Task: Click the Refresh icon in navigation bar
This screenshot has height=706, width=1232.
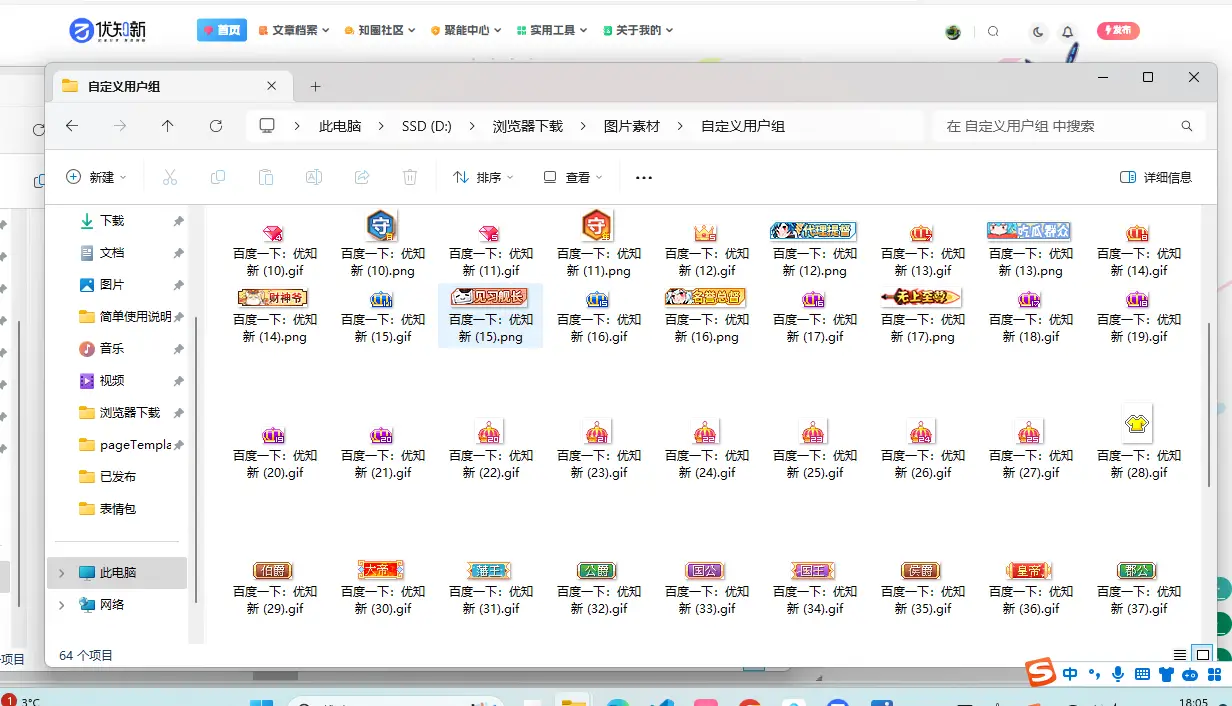Action: tap(216, 126)
